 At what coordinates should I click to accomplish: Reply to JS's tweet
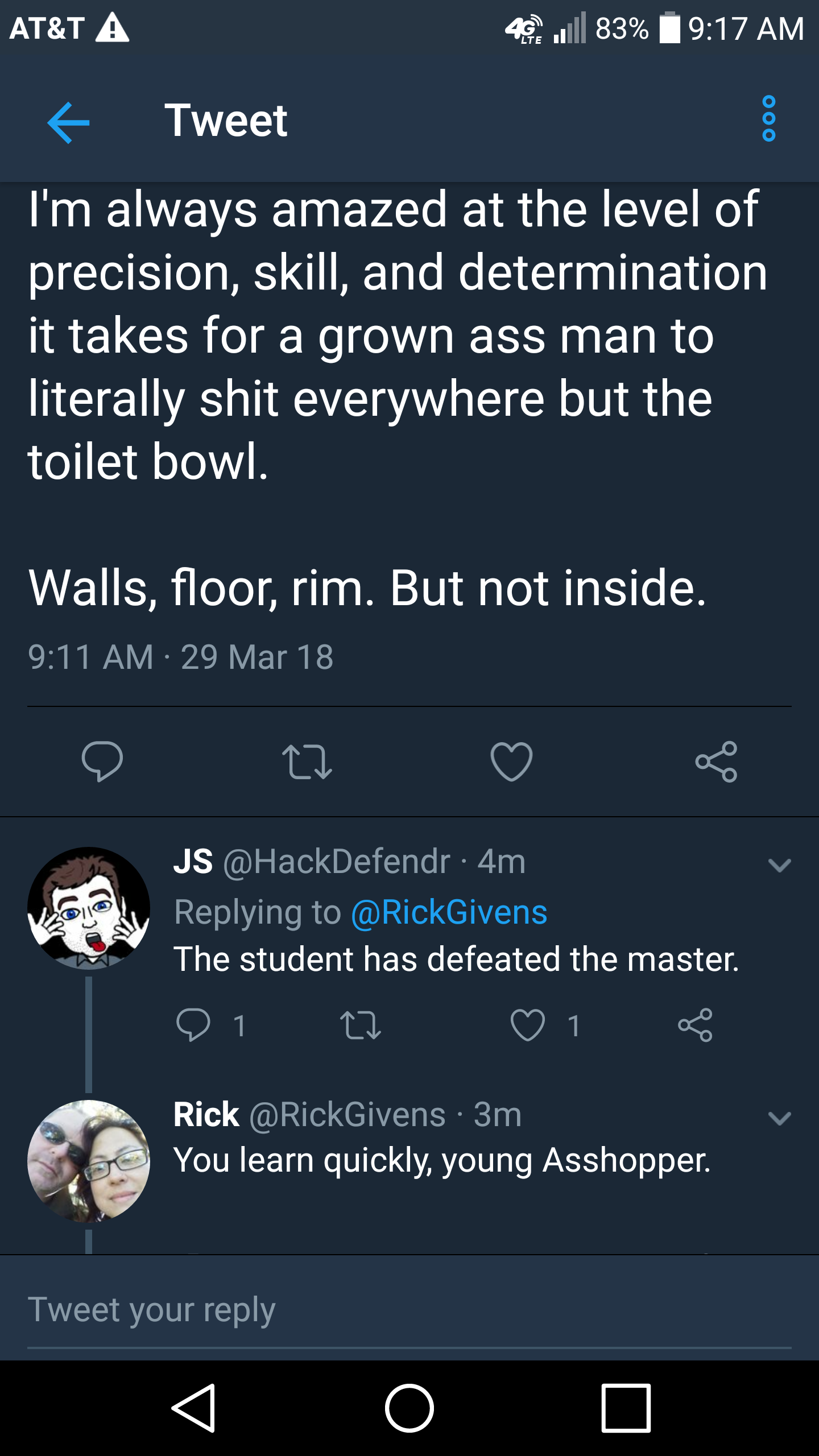tap(193, 1025)
